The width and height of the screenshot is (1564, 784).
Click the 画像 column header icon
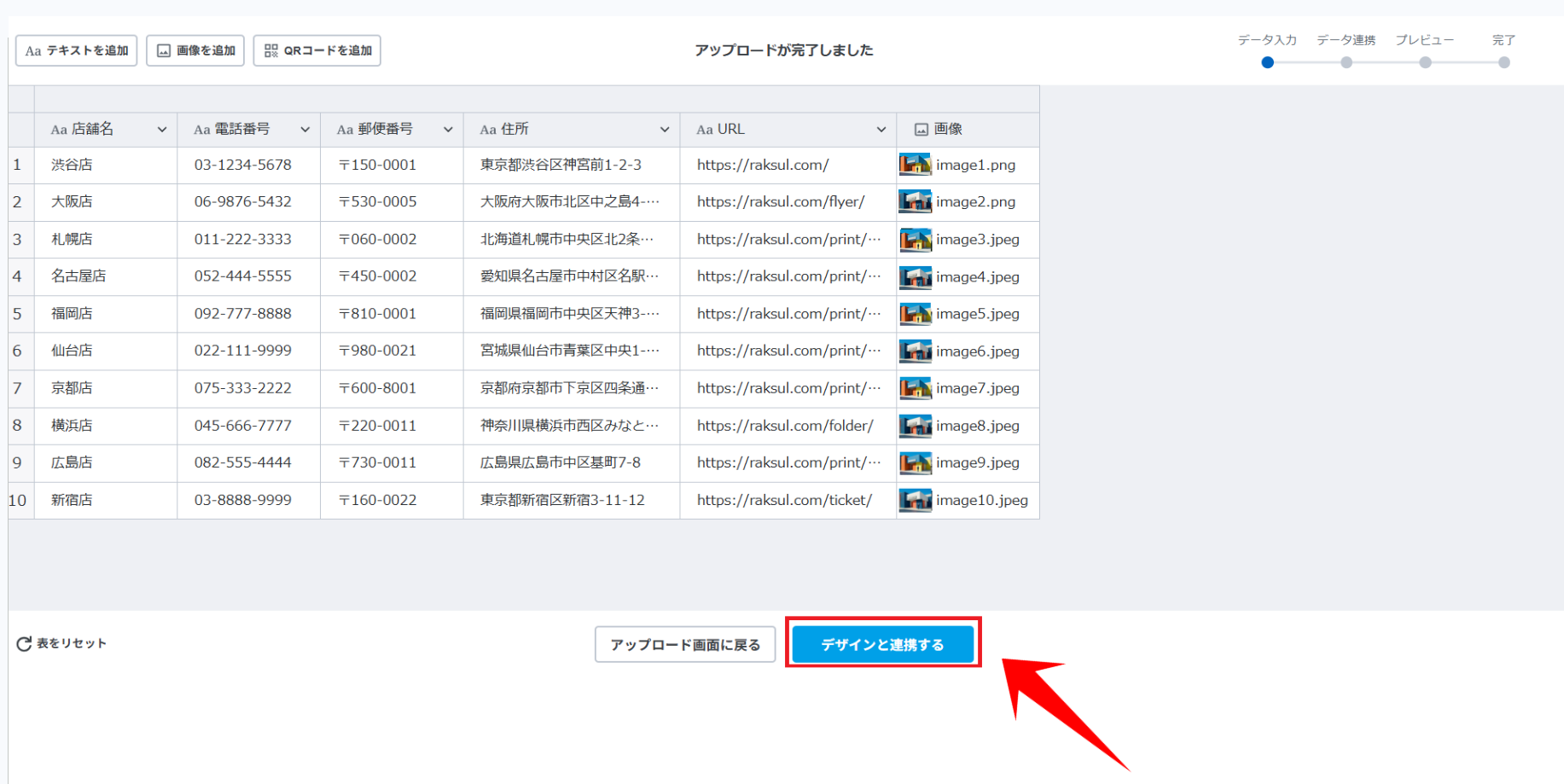922,130
